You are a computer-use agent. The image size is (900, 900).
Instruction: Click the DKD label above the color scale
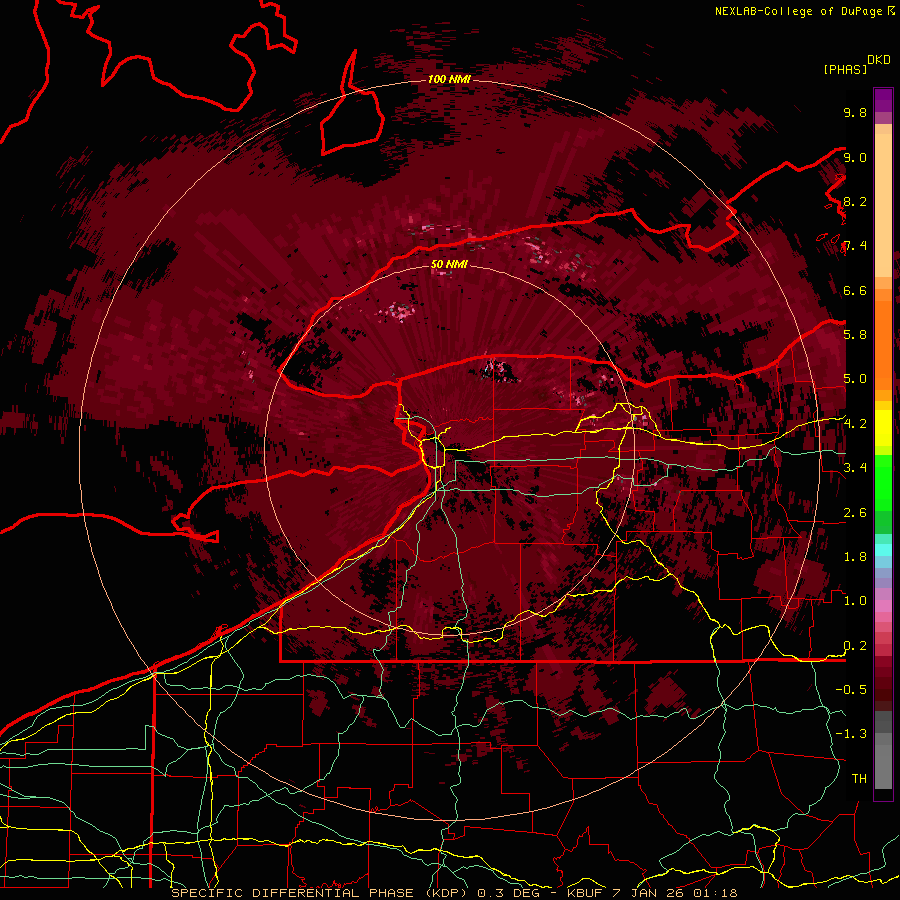[x=879, y=60]
